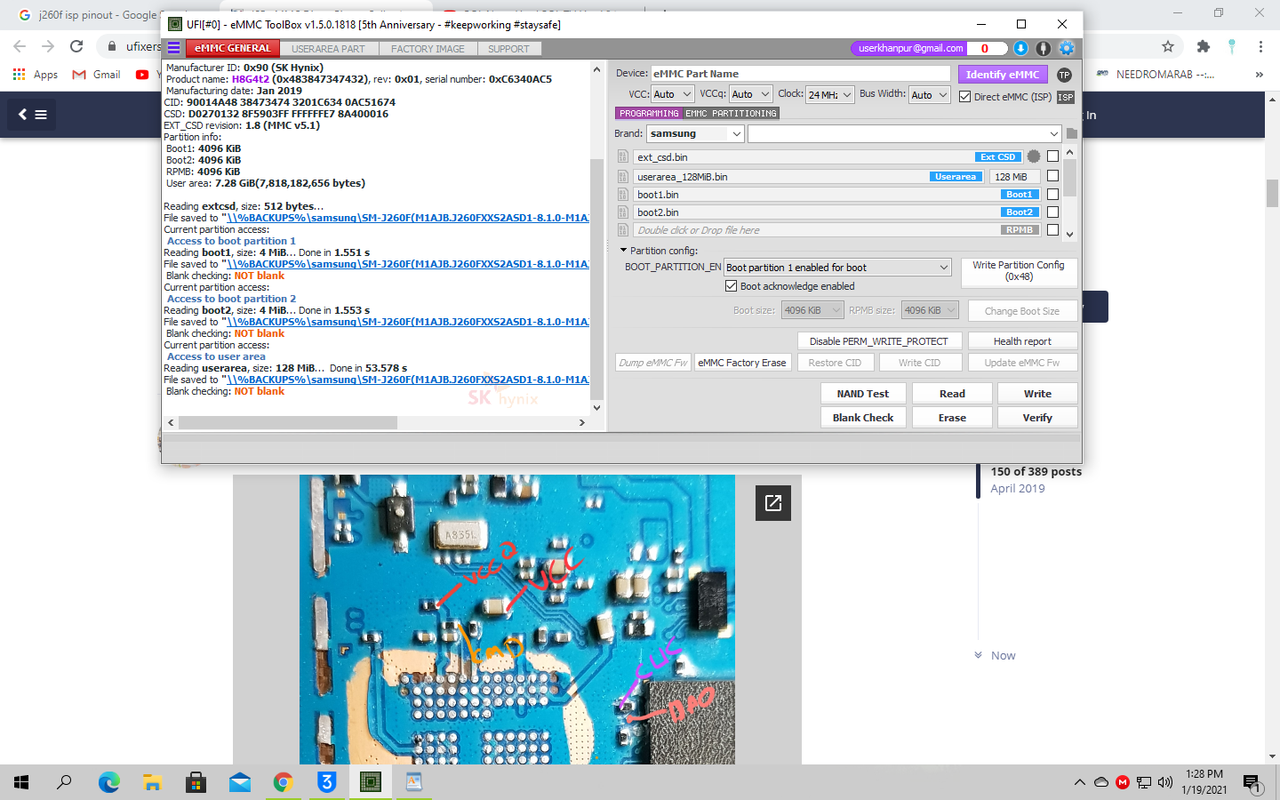Screen dimensions: 1280x800
Task: Tick the boot1.bin row checkbox
Action: click(1052, 194)
